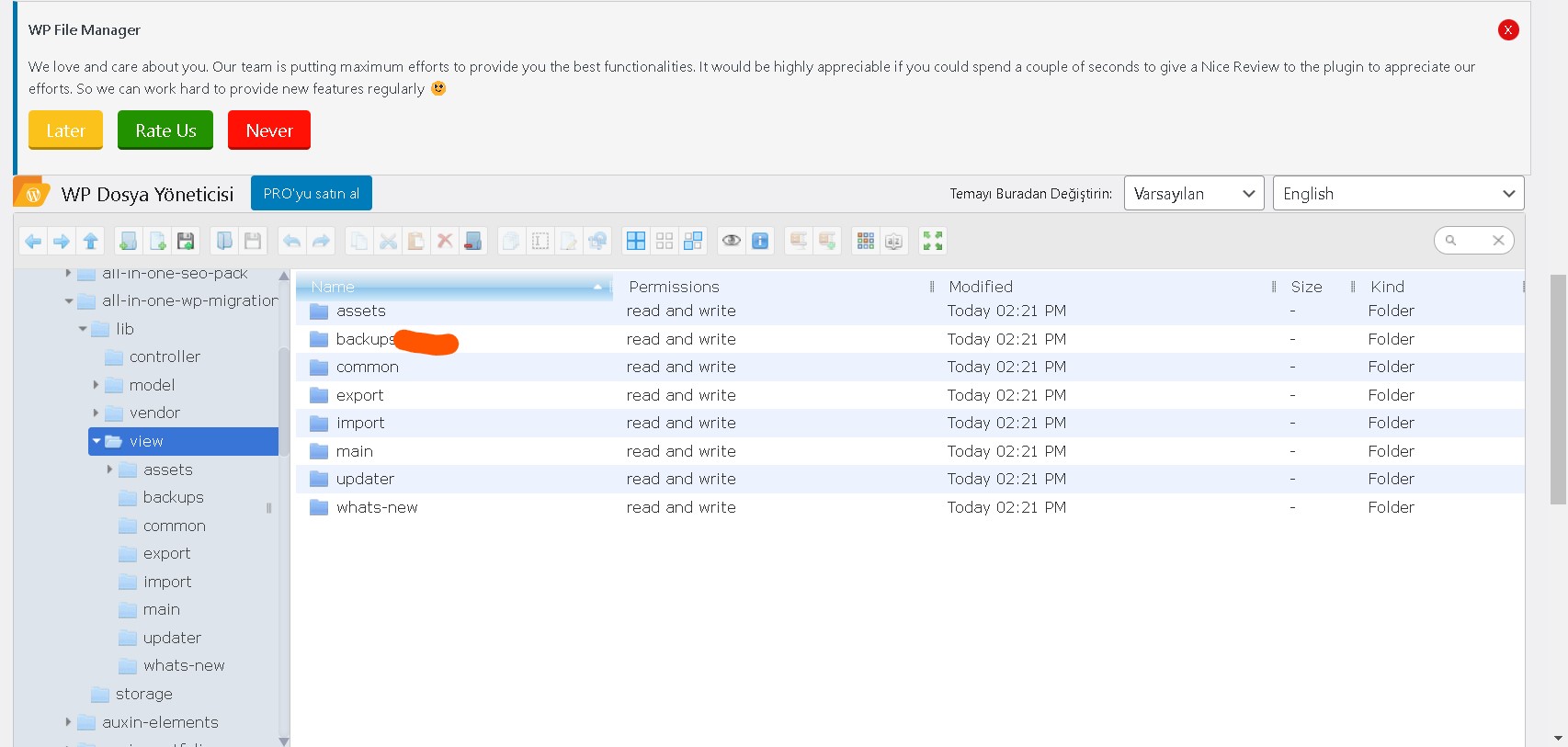The width and height of the screenshot is (1568, 747).
Task: Toggle the eye Preview icon
Action: coord(732,242)
